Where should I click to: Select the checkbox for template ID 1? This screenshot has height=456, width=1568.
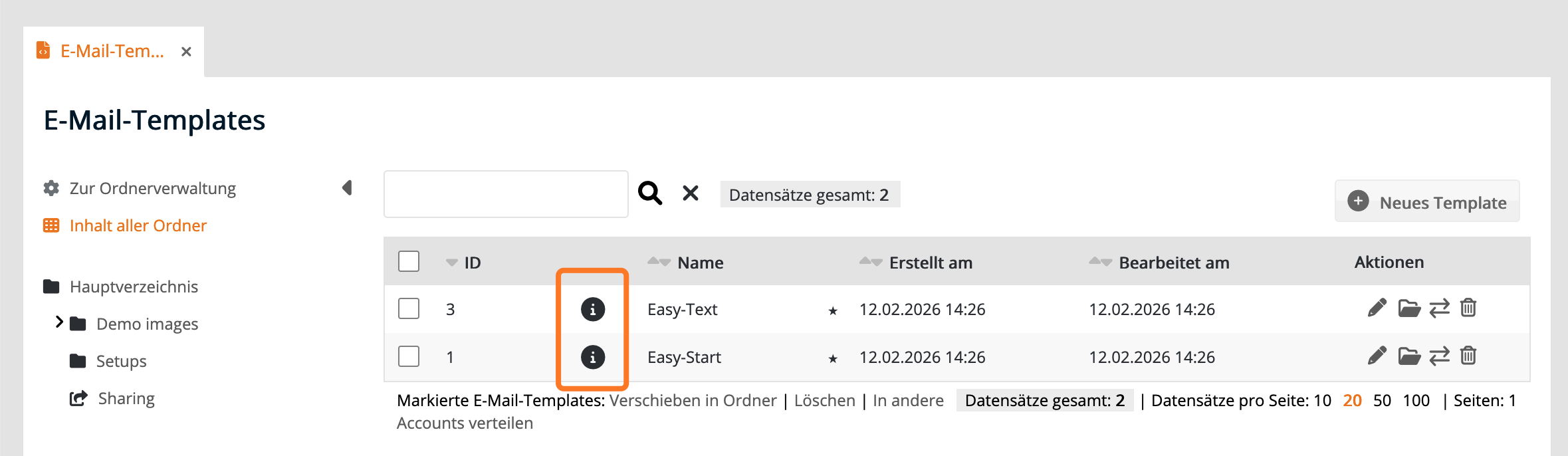[409, 356]
